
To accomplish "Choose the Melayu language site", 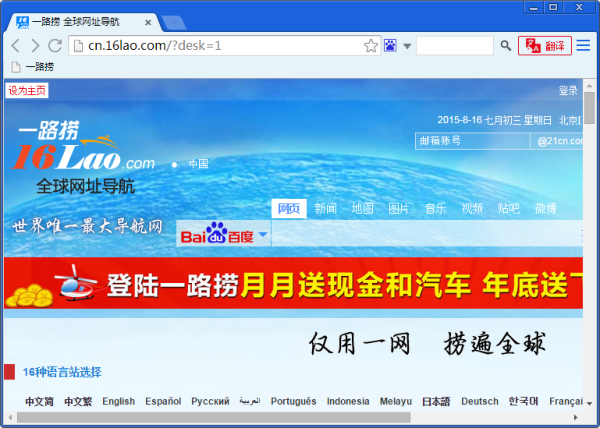I will [396, 401].
